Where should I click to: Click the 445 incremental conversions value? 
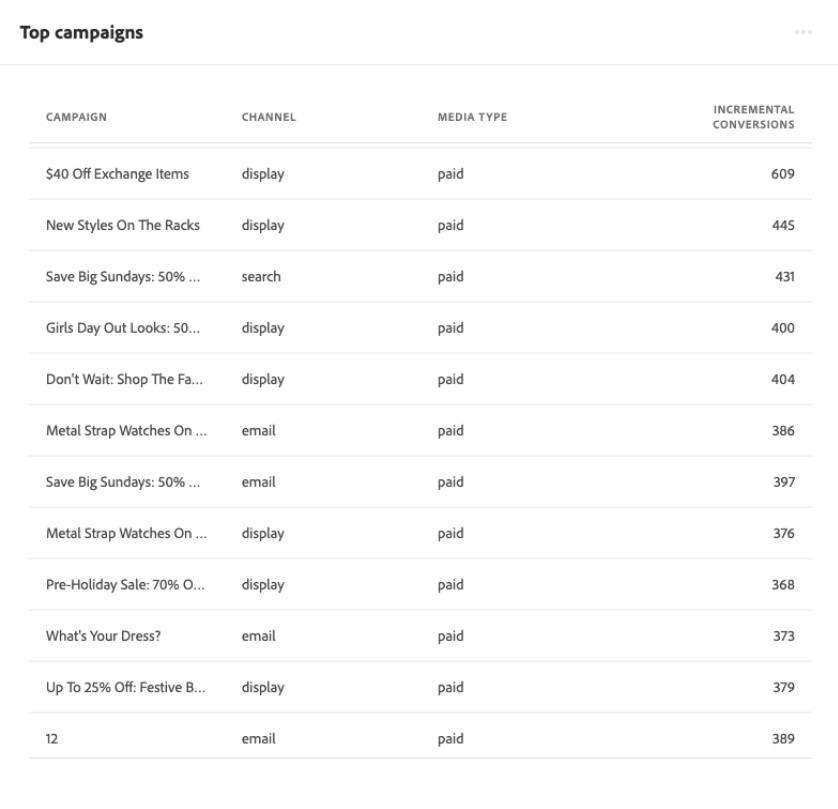pos(783,225)
